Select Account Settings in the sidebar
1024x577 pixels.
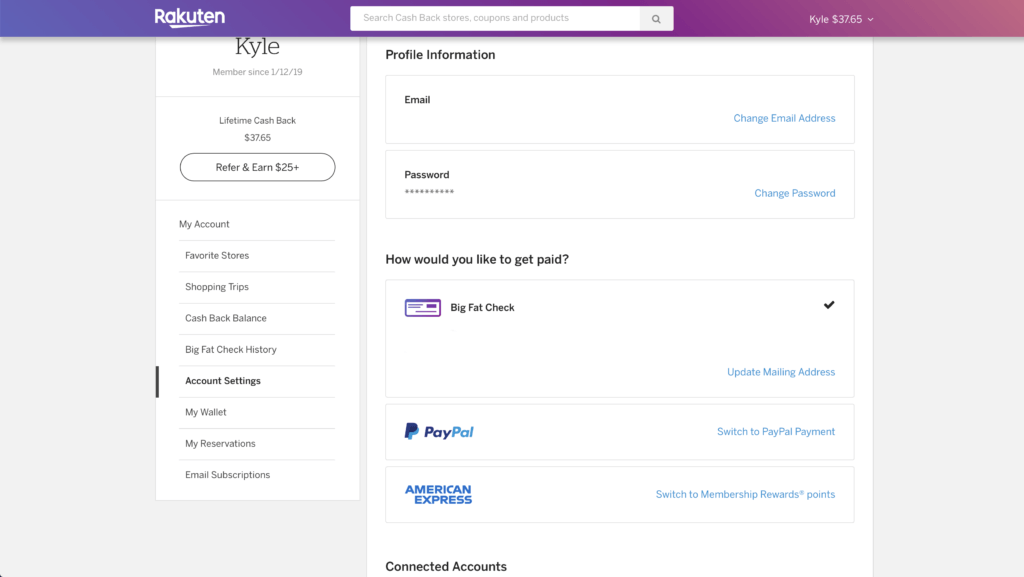[223, 381]
